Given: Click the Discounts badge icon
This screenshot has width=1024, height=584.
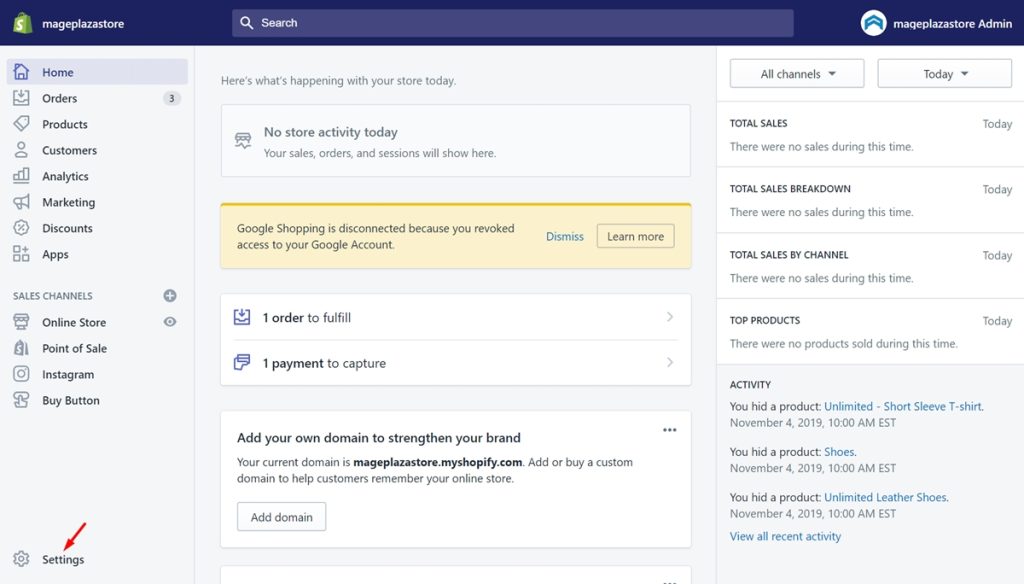Looking at the screenshot, I should [21, 228].
